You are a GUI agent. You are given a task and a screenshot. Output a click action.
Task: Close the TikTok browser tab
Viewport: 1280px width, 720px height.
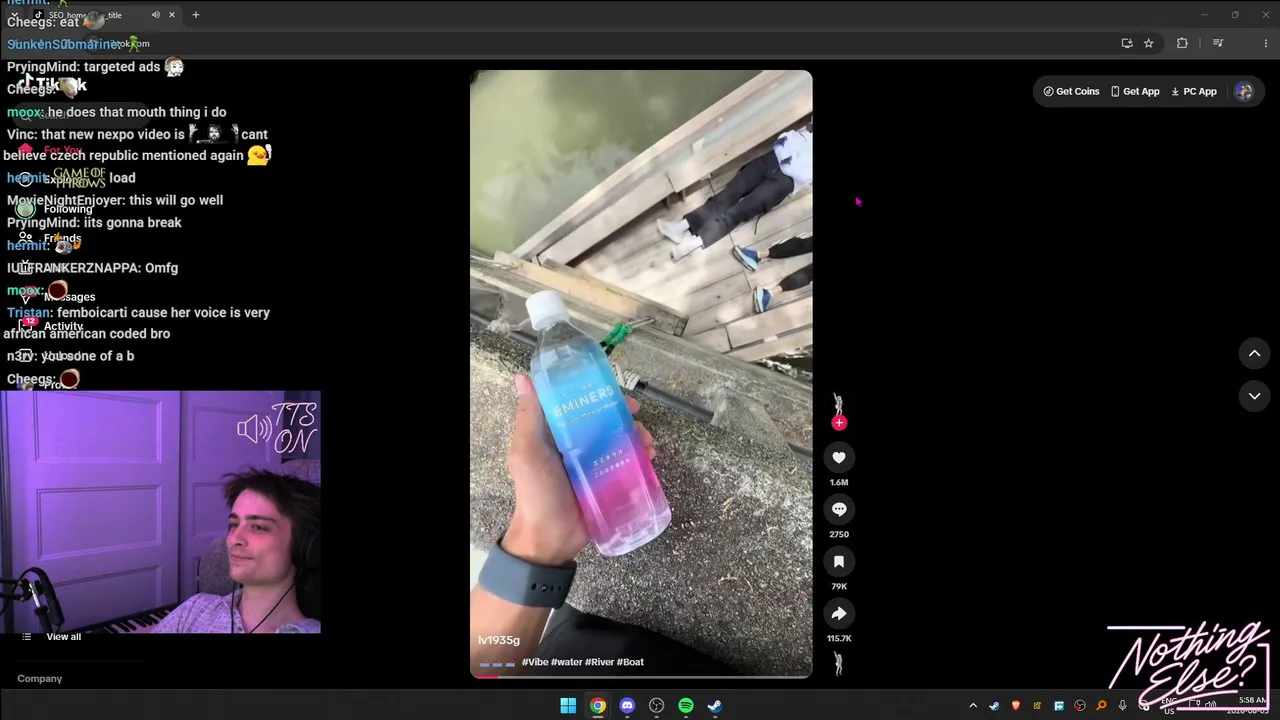(172, 15)
